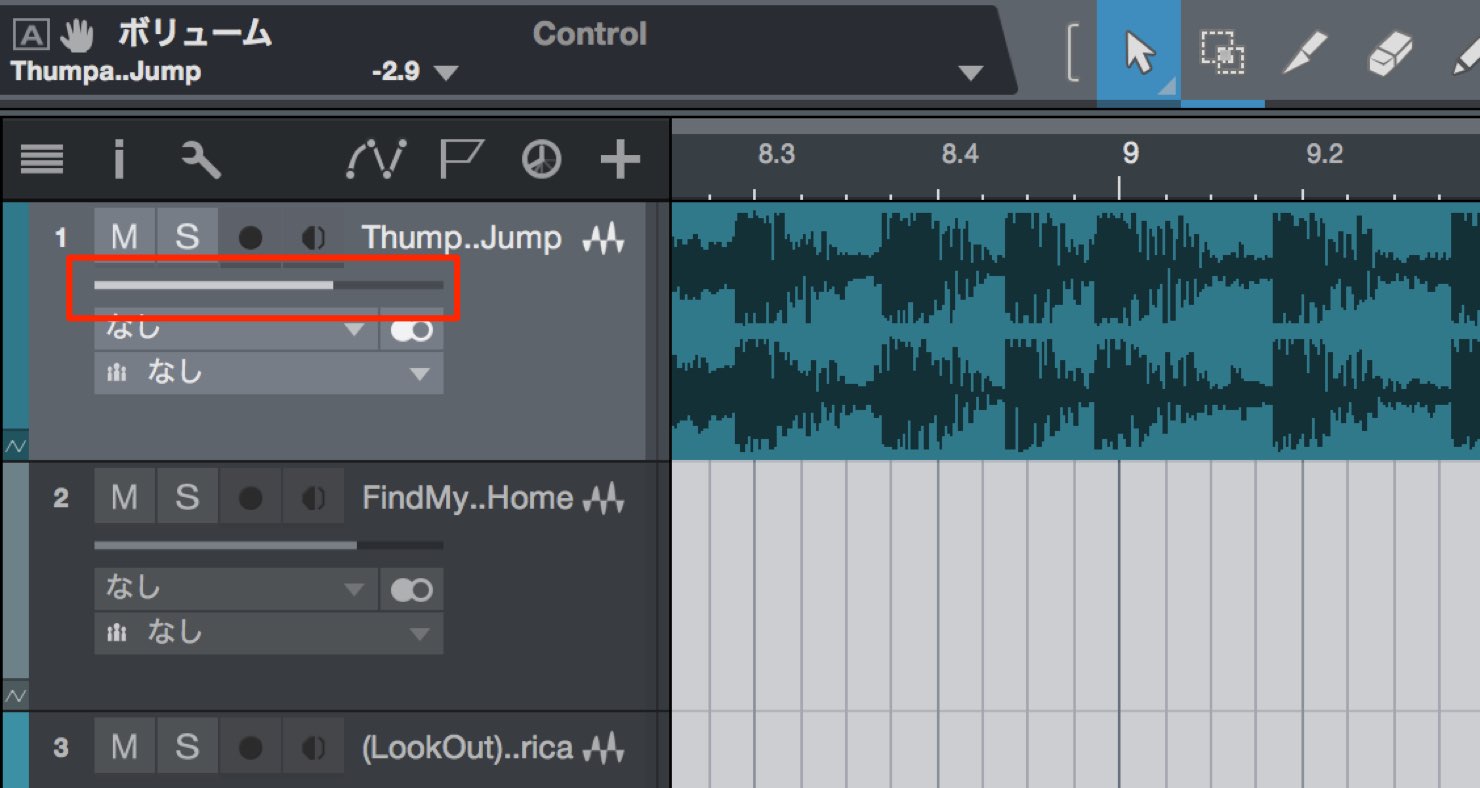1480x788 pixels.
Task: Click ruler marker at bar 9
Action: [1129, 153]
